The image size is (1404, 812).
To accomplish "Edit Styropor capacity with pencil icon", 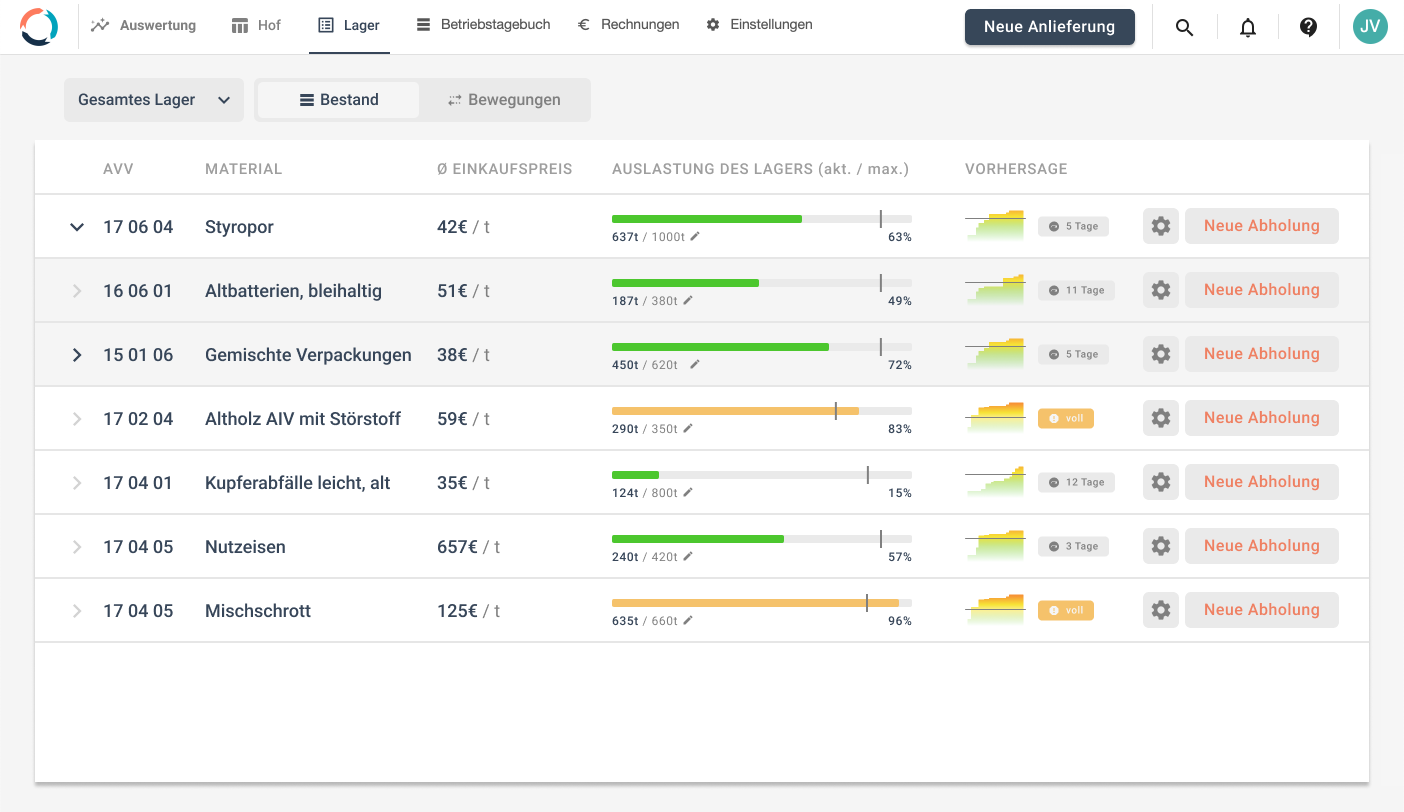I will pos(695,237).
